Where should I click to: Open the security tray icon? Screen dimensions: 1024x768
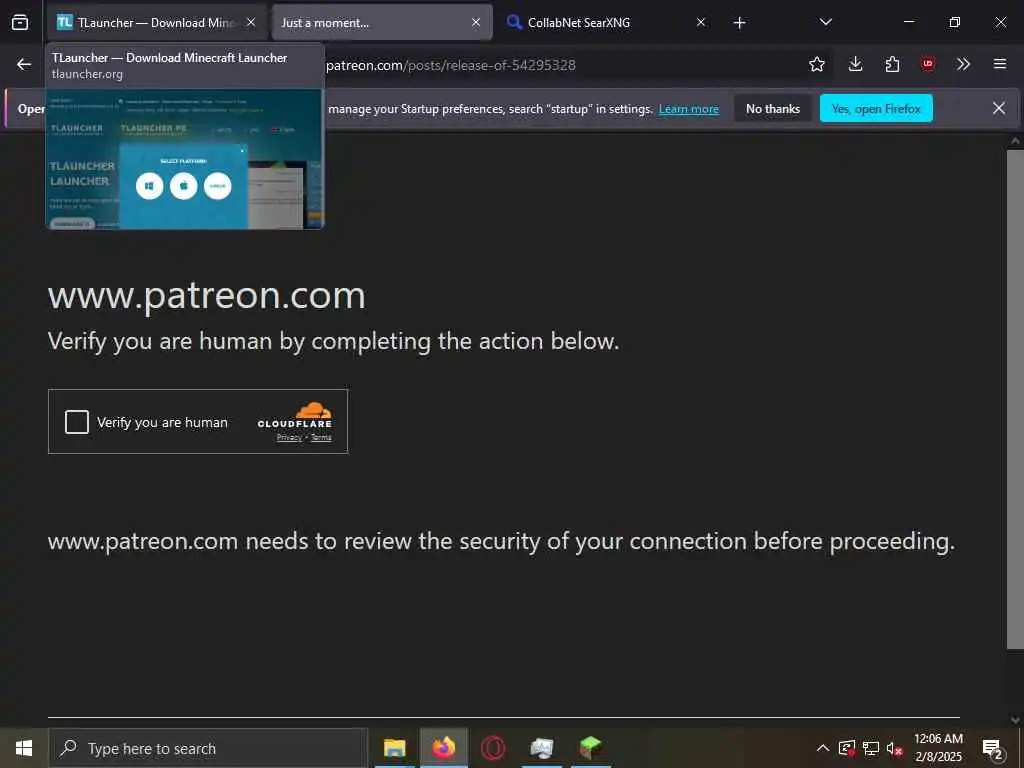tap(847, 748)
